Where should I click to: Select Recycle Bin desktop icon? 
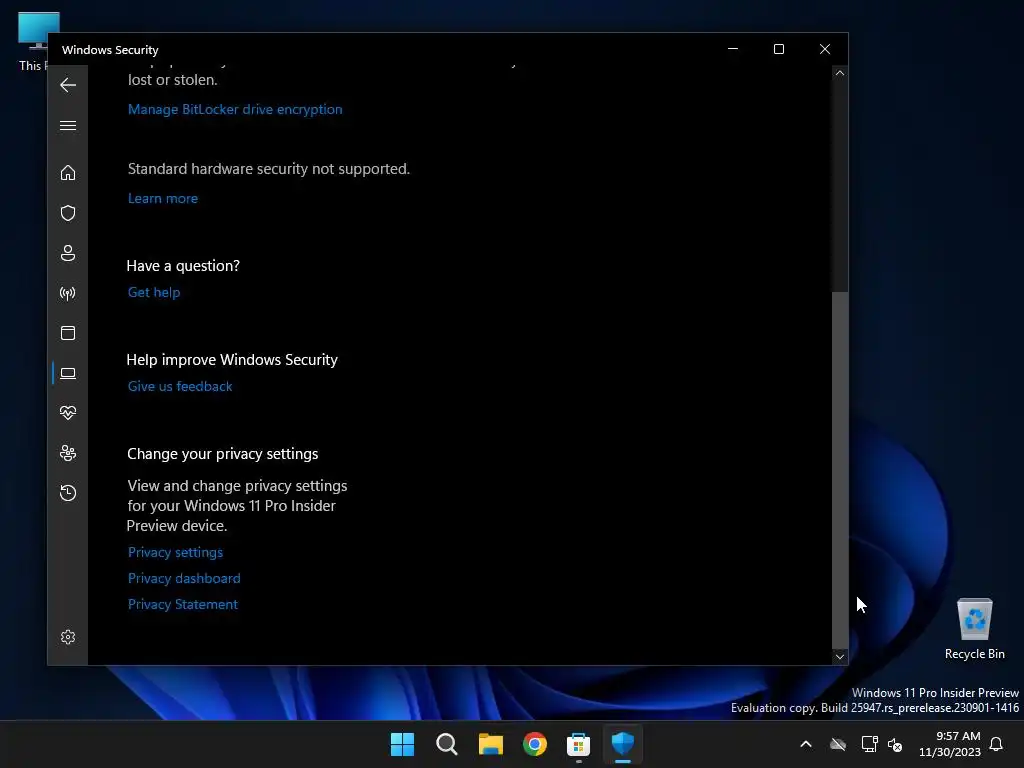click(974, 628)
